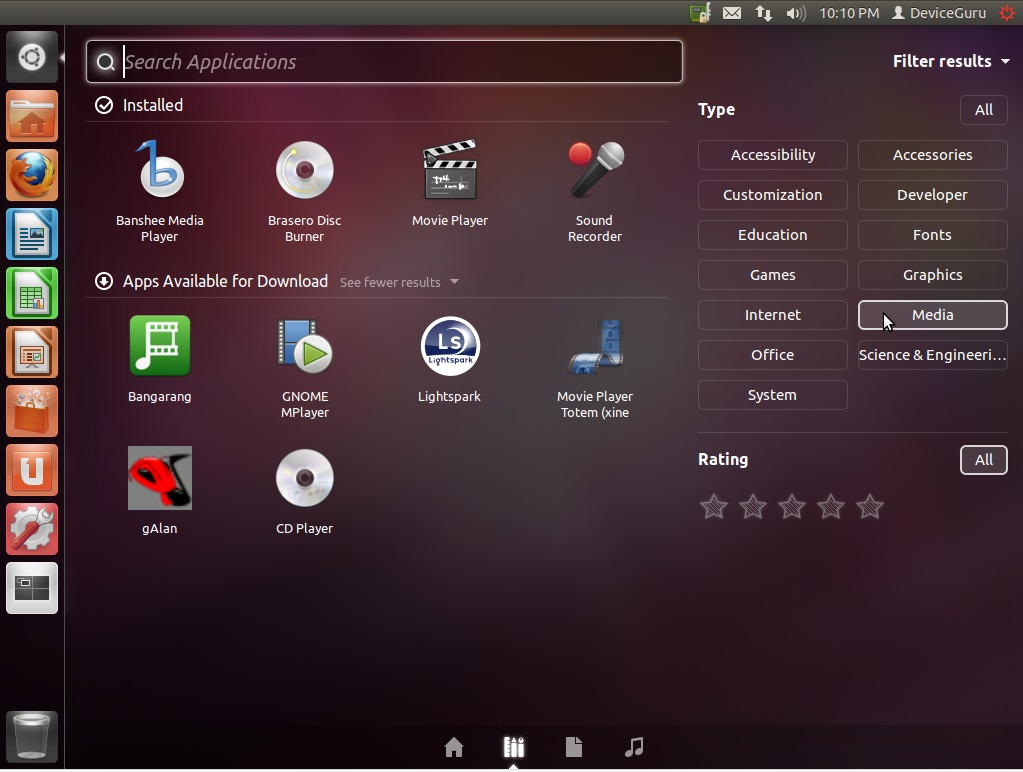Click the battery/network status indicator
Screen dimensions: 1023x772
coord(700,13)
